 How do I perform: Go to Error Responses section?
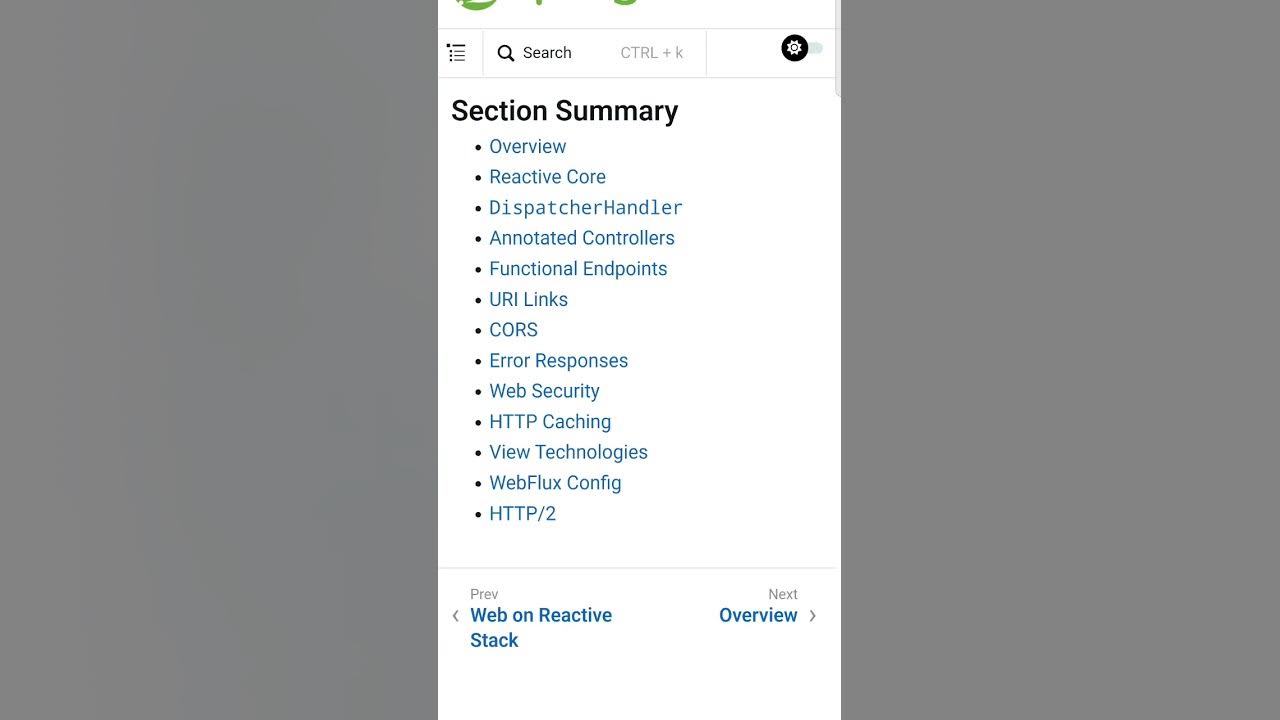tap(558, 361)
